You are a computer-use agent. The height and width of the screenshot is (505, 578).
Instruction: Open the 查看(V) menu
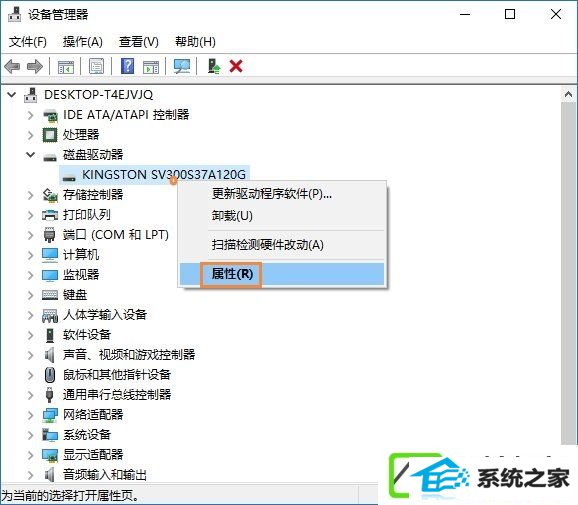[139, 42]
